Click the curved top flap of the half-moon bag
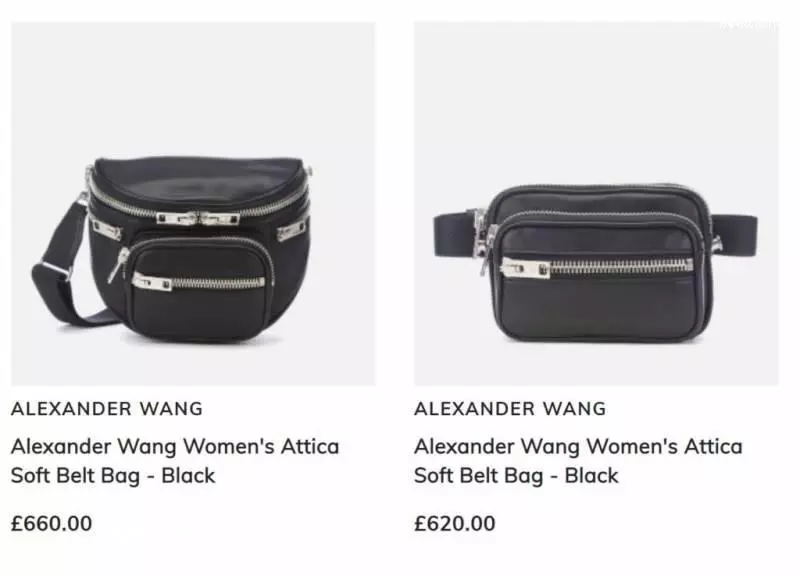 pos(199,179)
